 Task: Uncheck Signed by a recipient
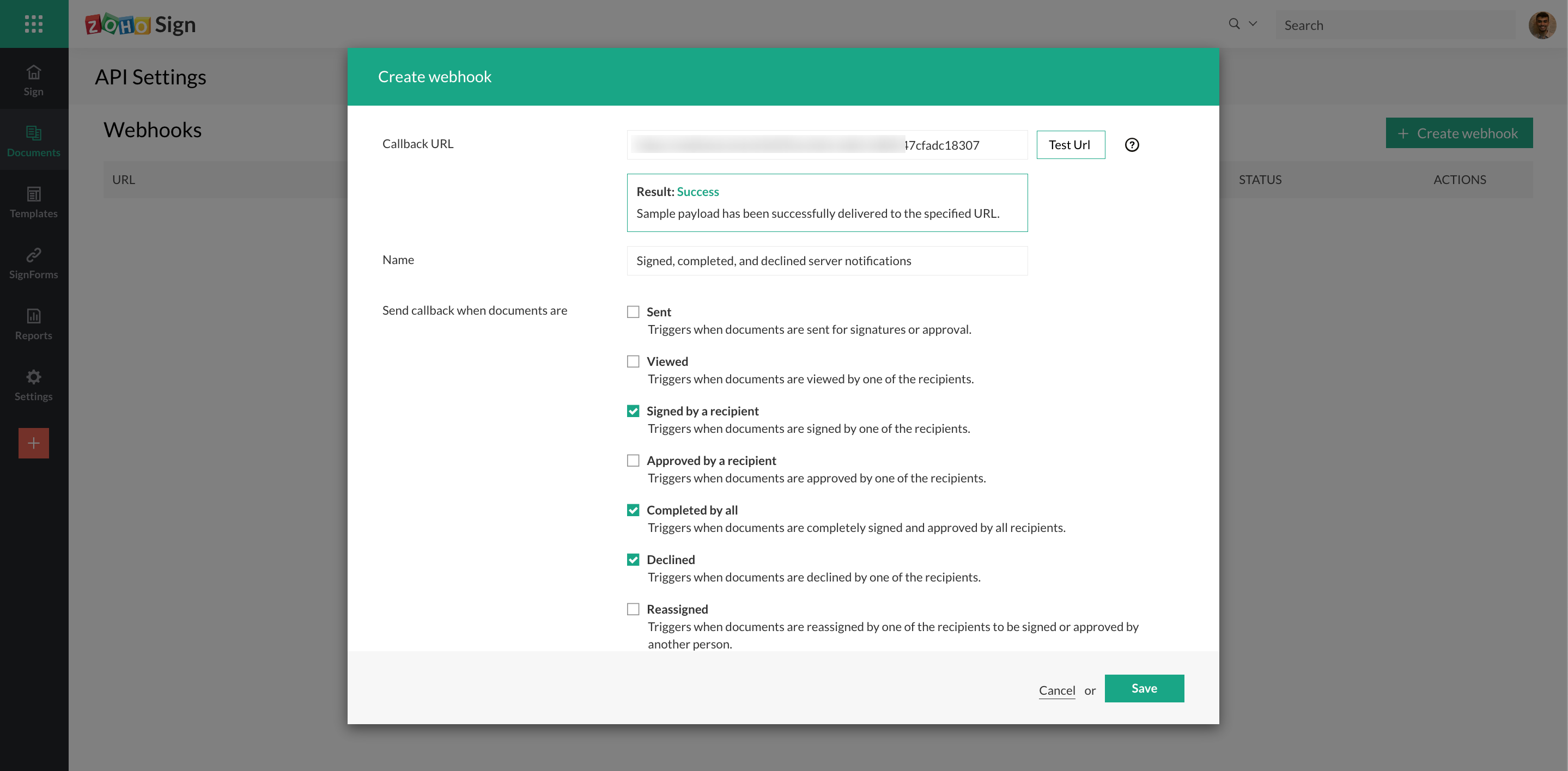coord(633,411)
